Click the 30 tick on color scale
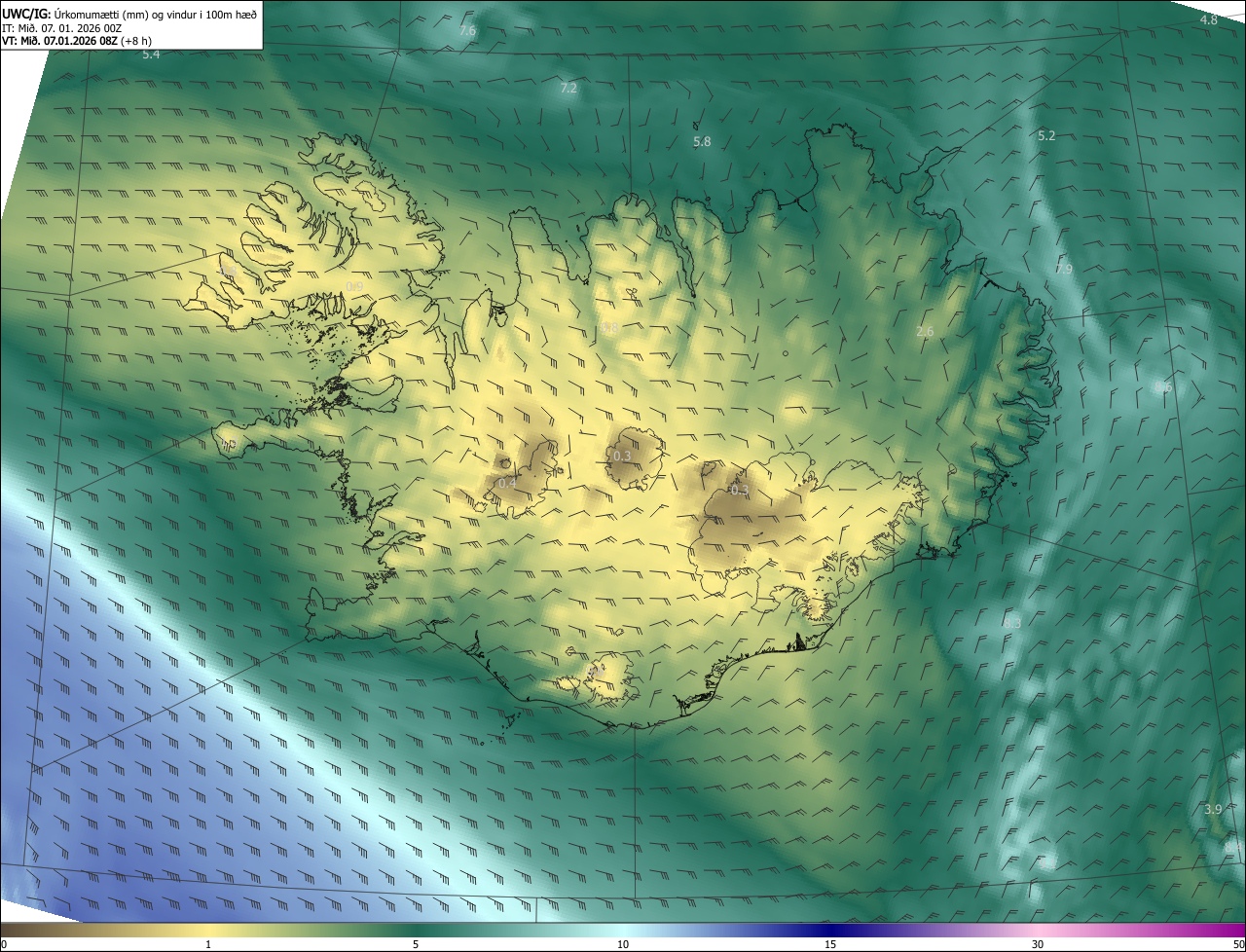This screenshot has width=1246, height=952. pos(1038,944)
